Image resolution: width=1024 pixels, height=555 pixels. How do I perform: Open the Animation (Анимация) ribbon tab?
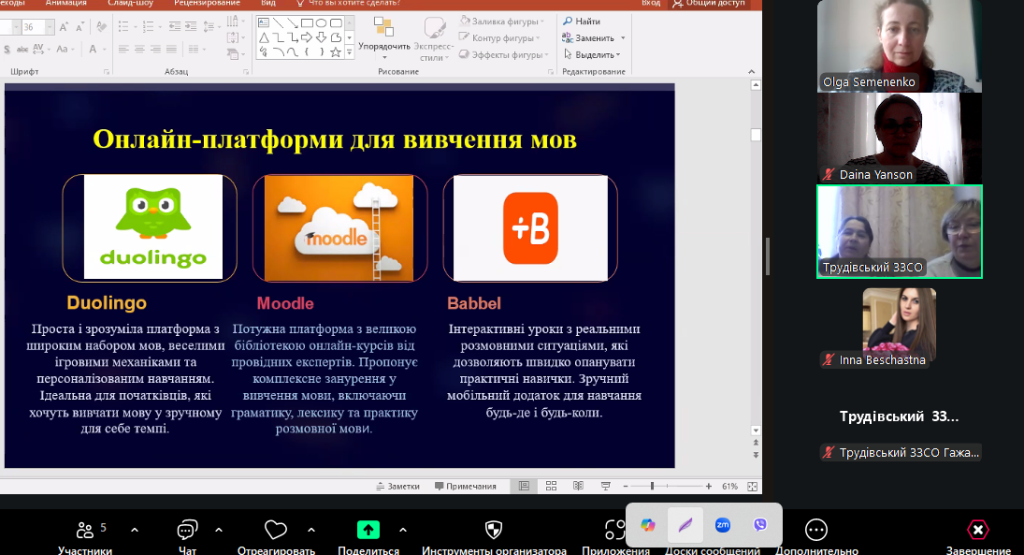coord(66,4)
